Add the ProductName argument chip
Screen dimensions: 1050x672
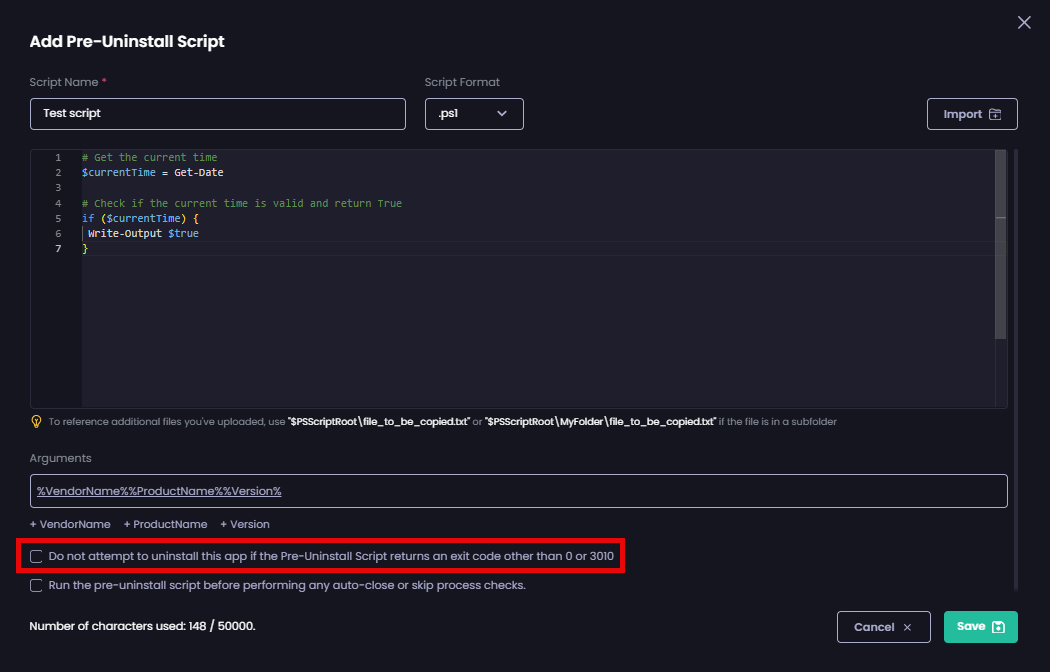[165, 524]
